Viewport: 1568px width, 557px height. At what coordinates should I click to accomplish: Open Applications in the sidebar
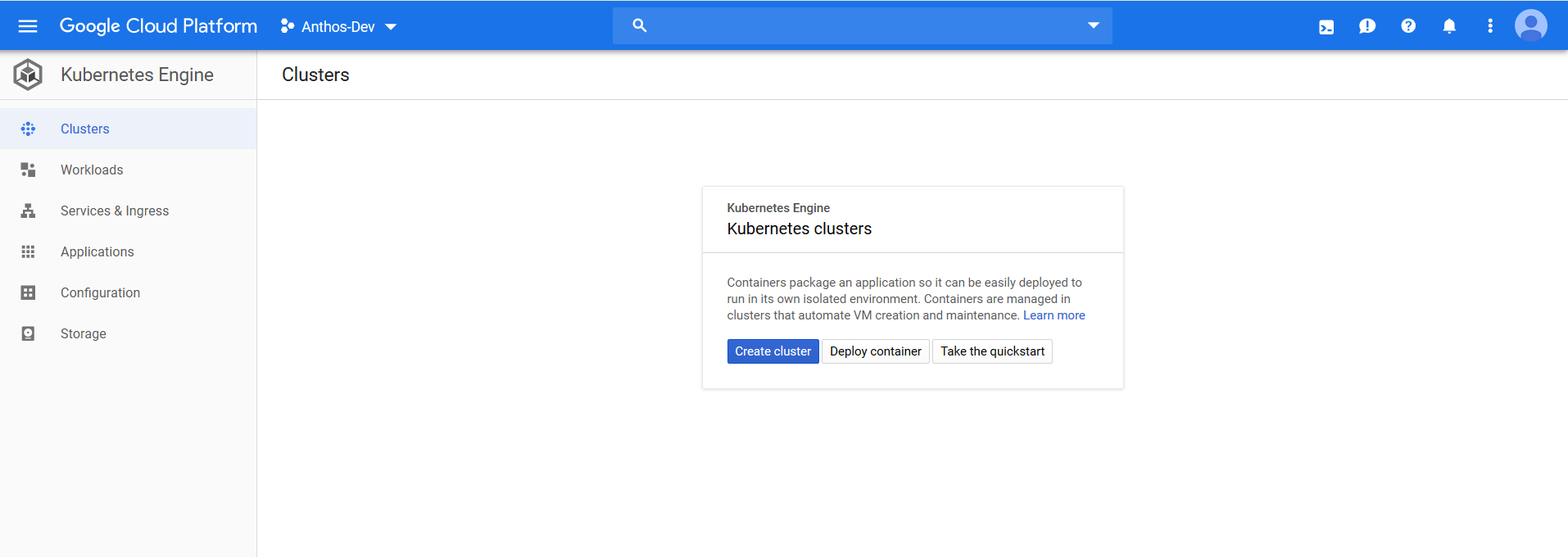click(128, 251)
